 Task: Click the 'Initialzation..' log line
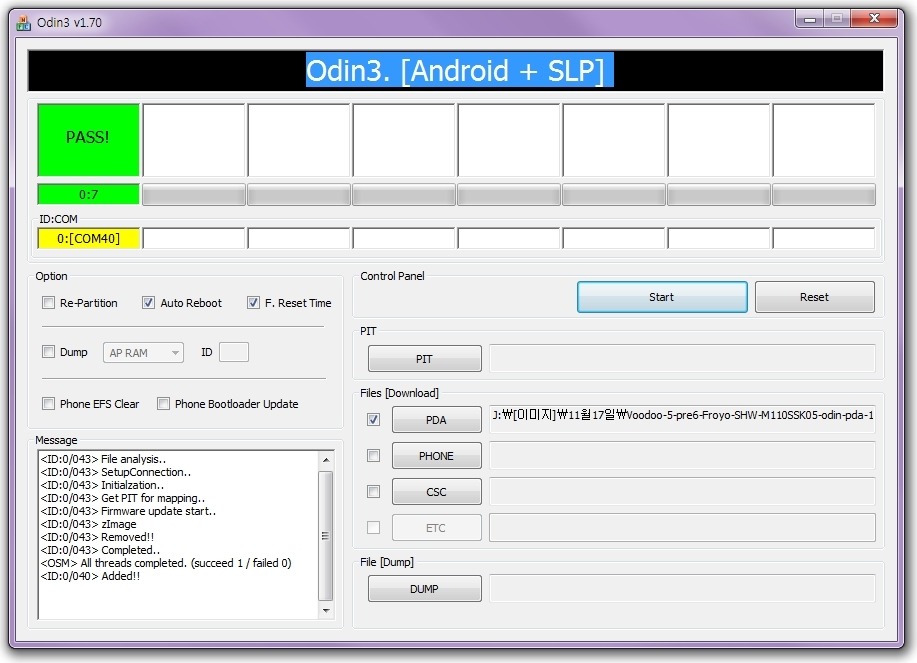coord(102,485)
